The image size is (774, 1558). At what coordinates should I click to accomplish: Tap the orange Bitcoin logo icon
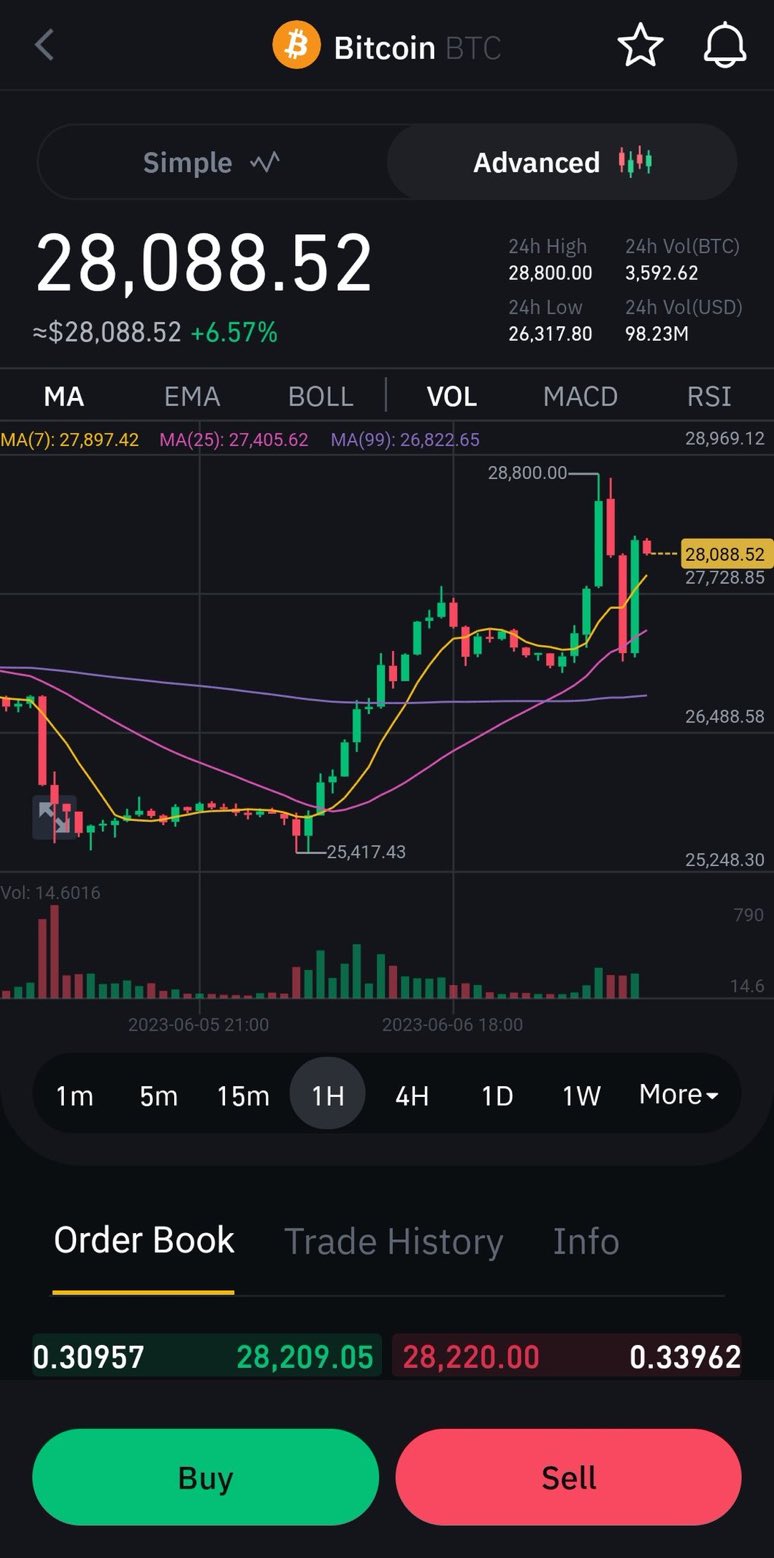(296, 46)
